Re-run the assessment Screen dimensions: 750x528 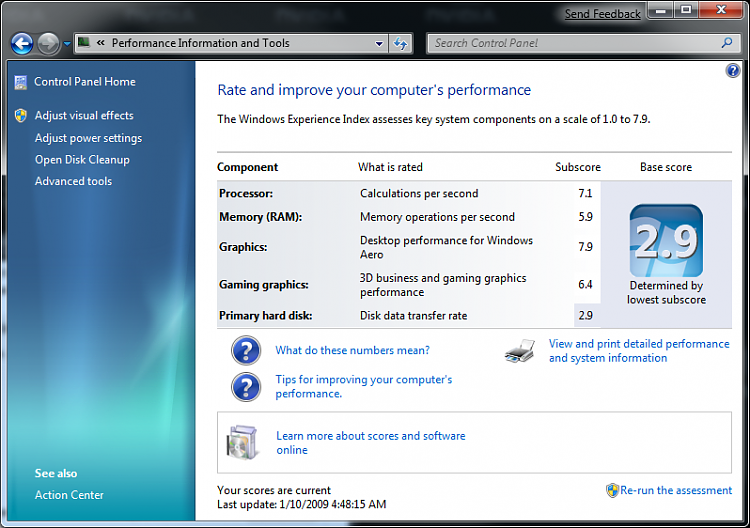coord(676,490)
